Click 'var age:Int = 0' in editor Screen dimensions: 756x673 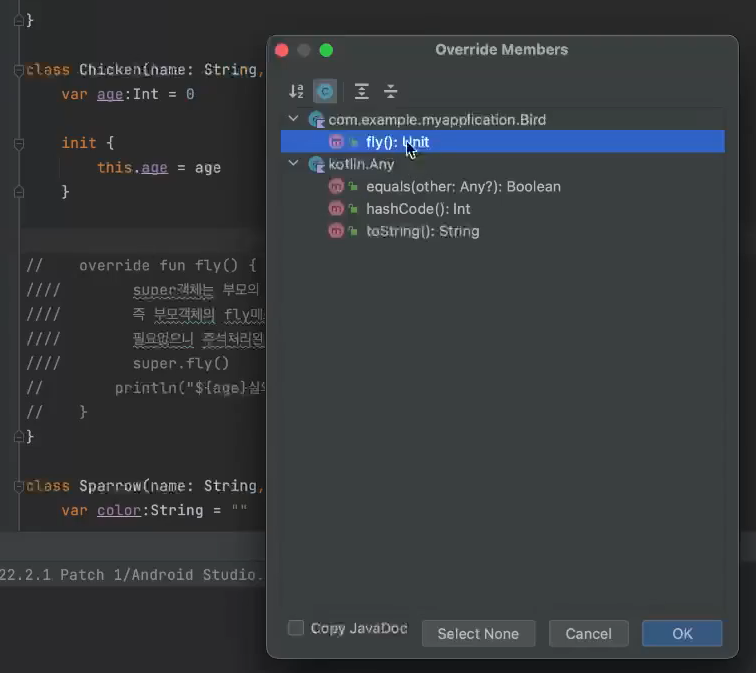[x=128, y=94]
